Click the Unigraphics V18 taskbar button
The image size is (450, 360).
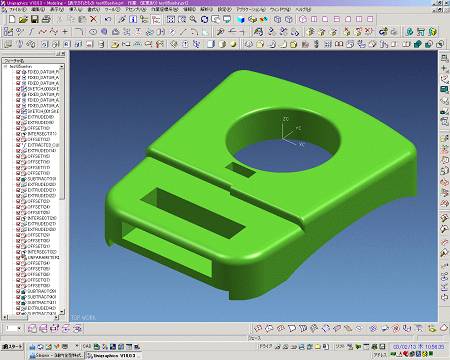coord(113,355)
